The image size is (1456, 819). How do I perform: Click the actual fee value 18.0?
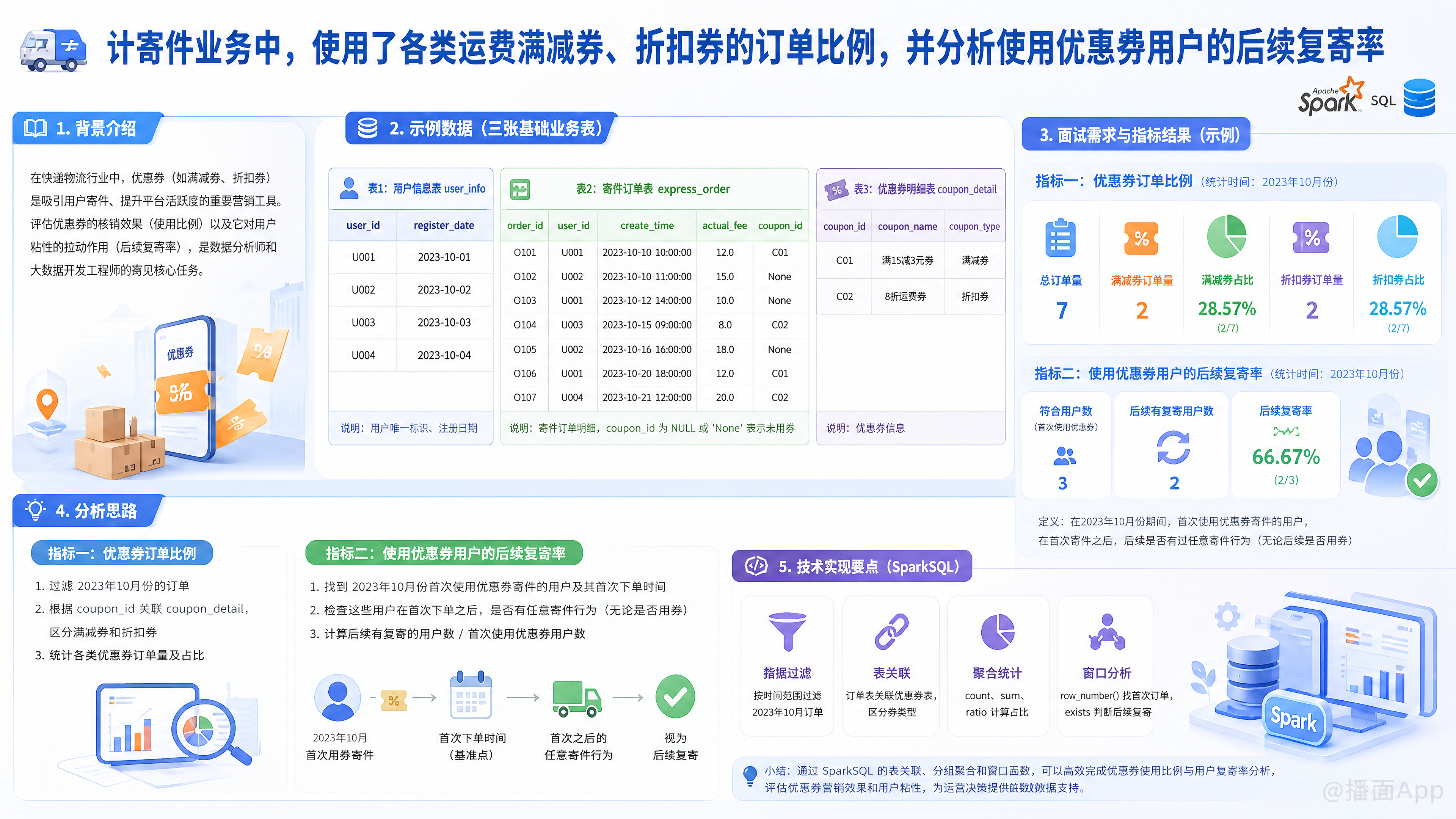(x=725, y=349)
